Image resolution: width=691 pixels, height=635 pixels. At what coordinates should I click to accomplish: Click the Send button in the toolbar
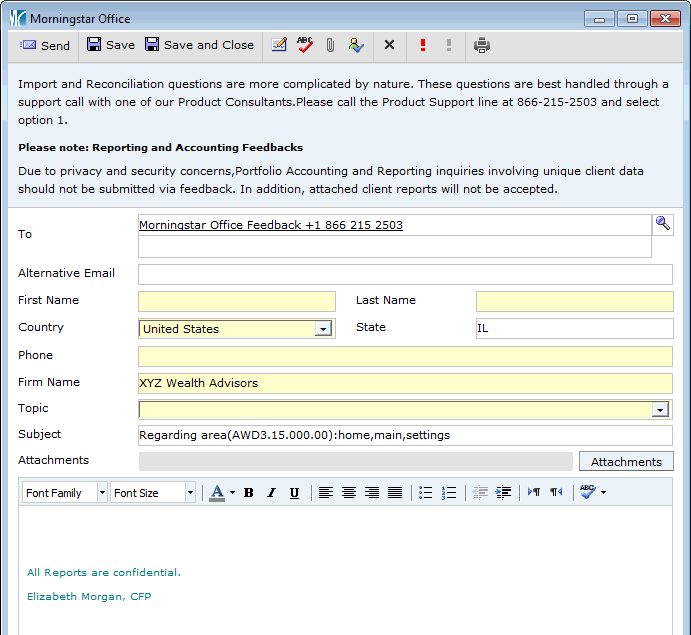click(45, 45)
